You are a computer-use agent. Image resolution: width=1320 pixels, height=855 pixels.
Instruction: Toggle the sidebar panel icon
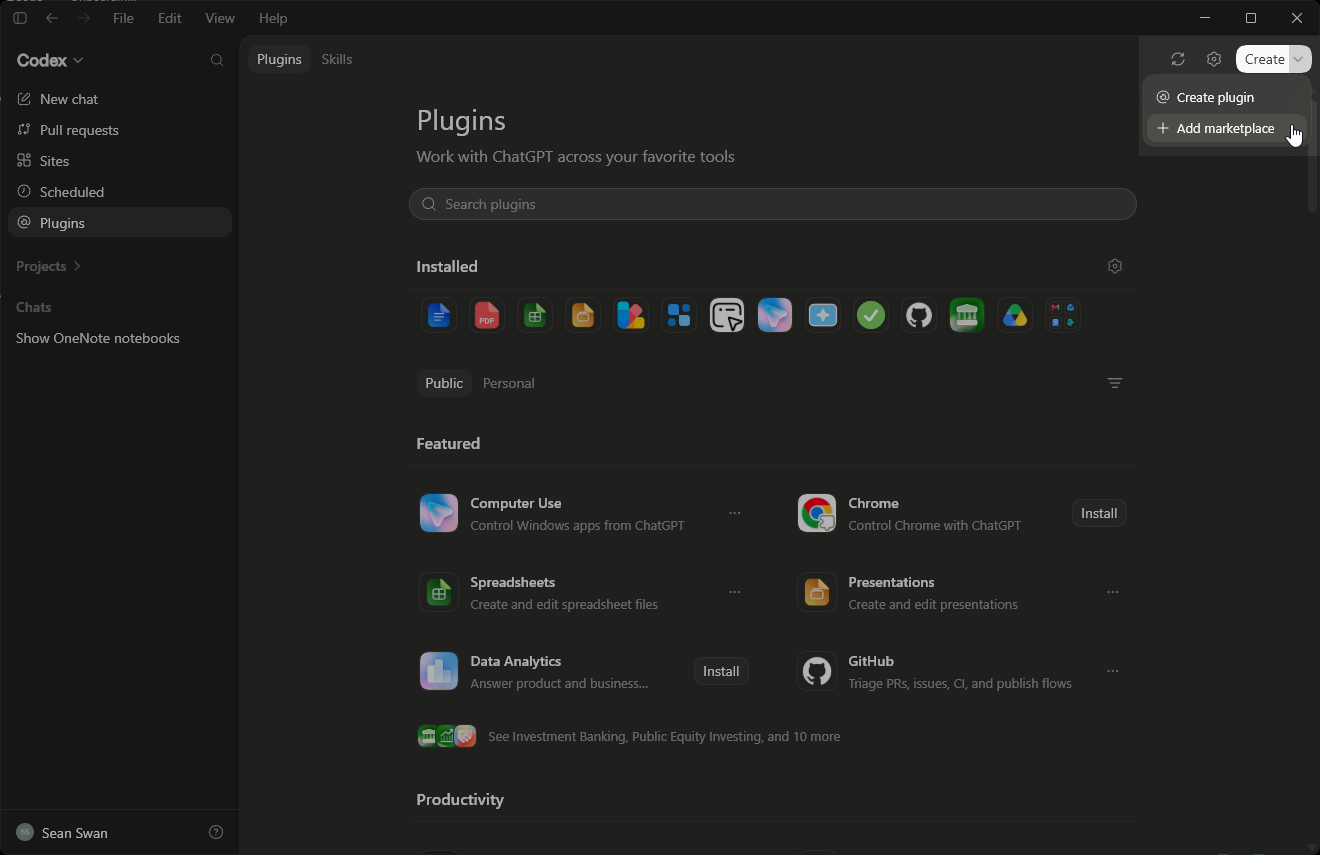click(x=20, y=18)
